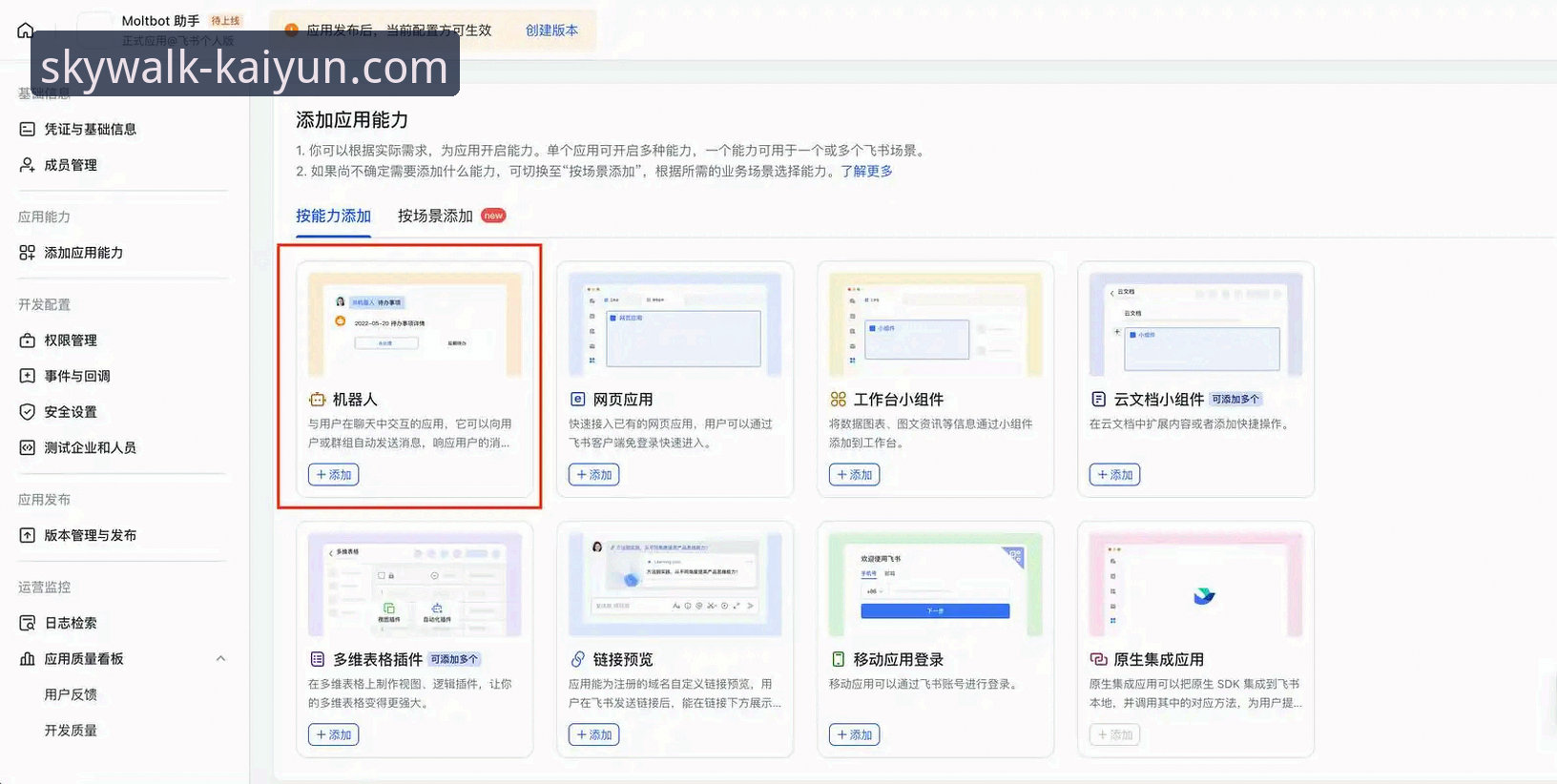Click 添加 button on 链接预览 card

click(593, 734)
